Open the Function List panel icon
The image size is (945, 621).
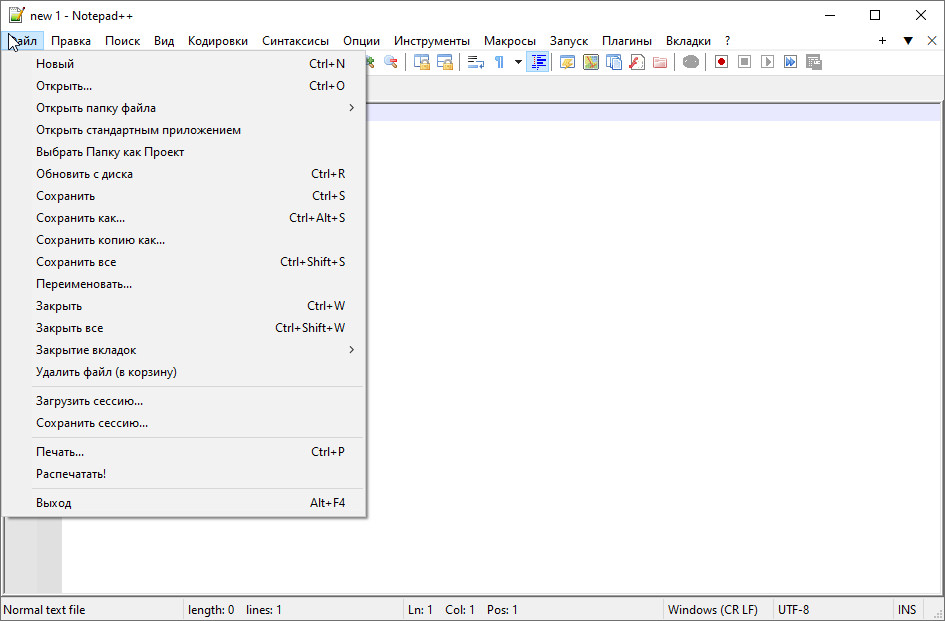(x=636, y=62)
